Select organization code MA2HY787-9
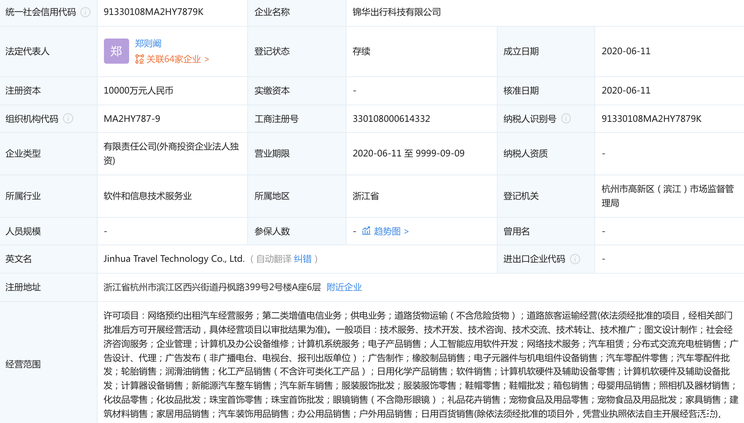This screenshot has height=423, width=744. pos(132,119)
